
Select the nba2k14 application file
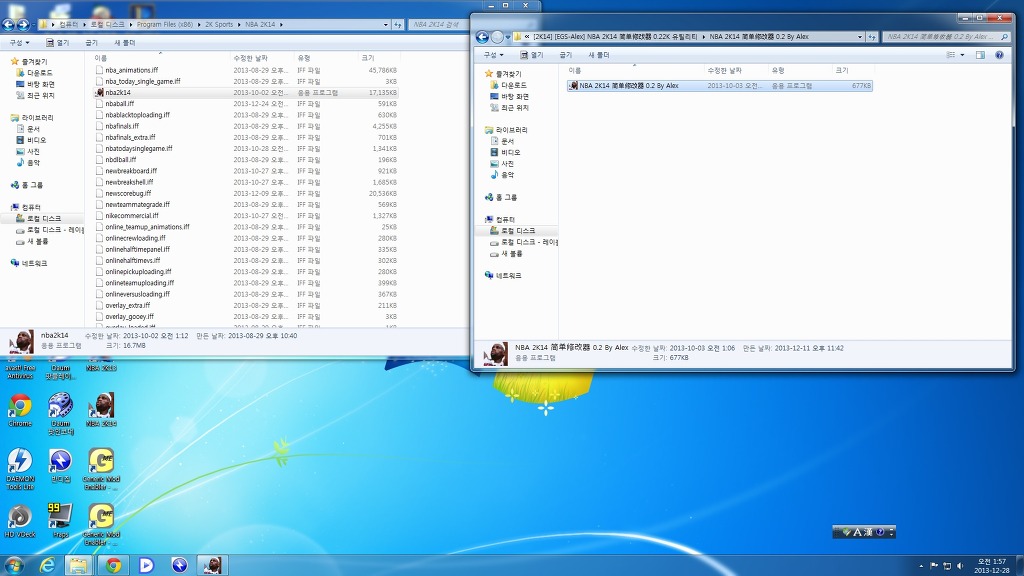pos(118,92)
